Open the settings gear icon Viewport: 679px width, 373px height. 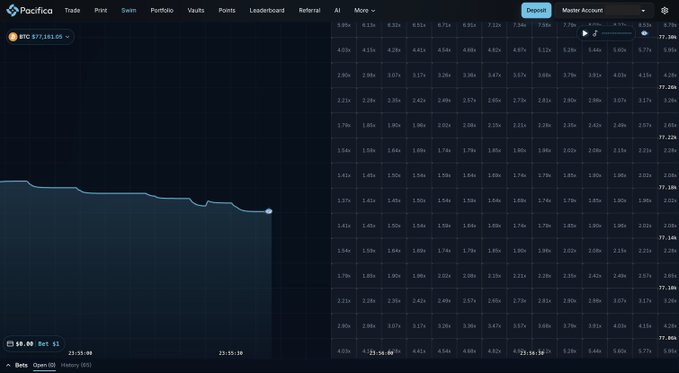(x=665, y=10)
